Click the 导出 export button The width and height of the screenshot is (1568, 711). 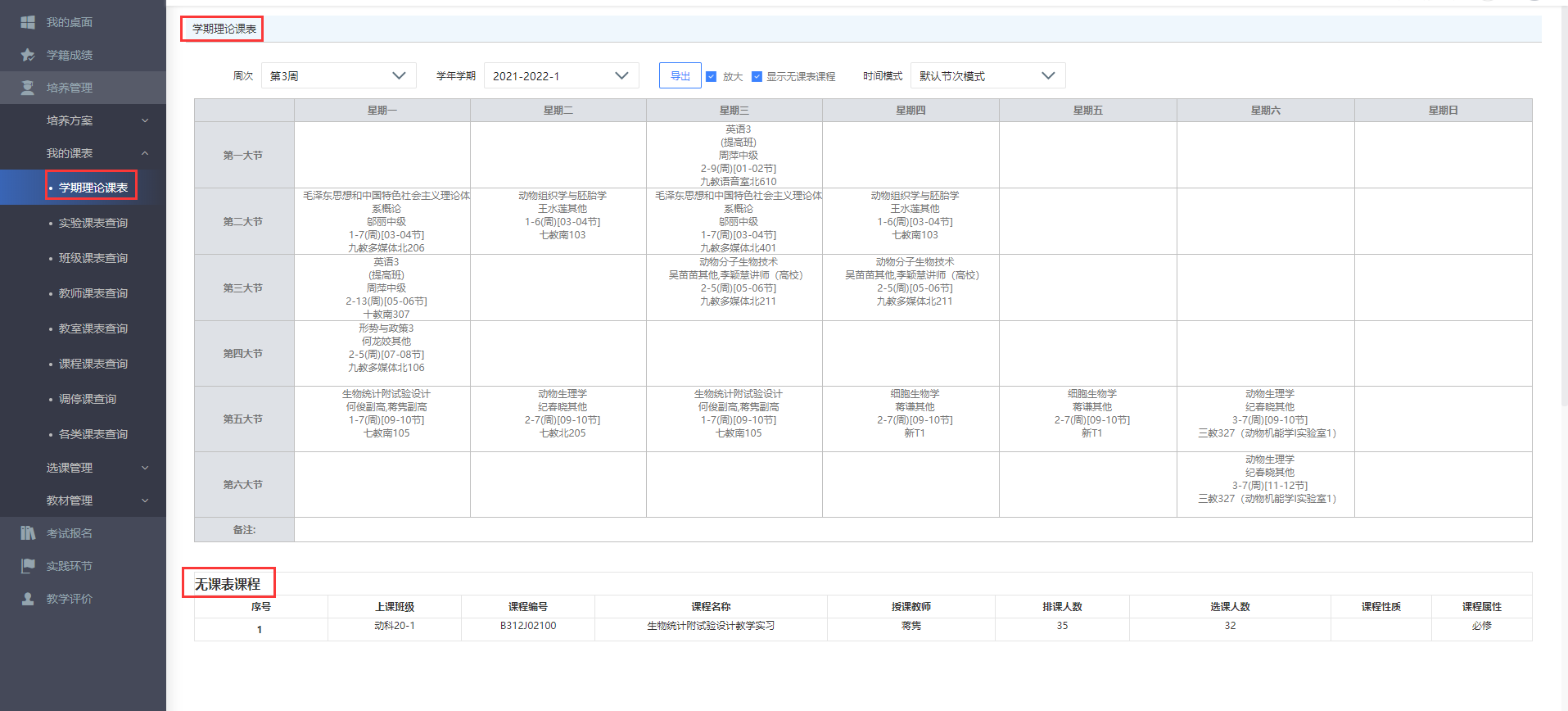(680, 76)
